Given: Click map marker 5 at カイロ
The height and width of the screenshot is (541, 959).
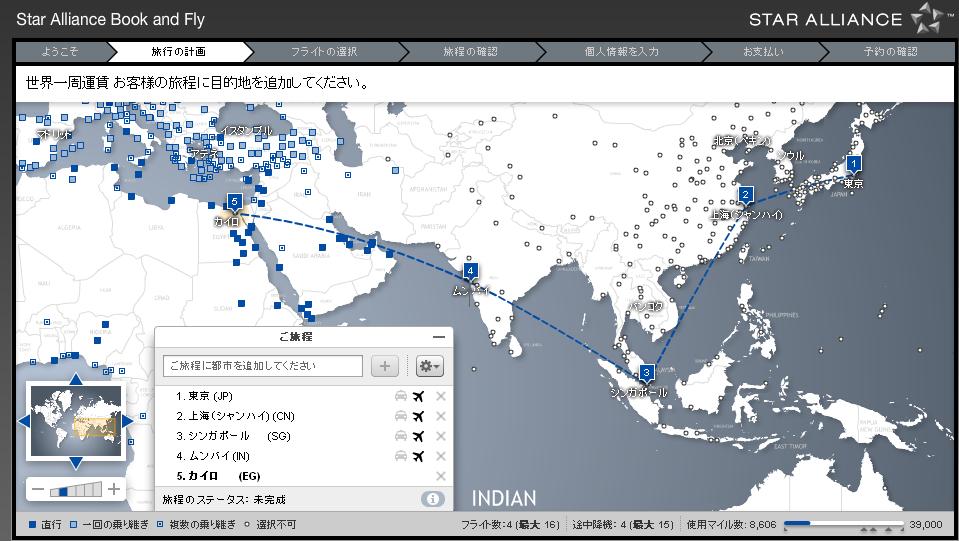Looking at the screenshot, I should (234, 203).
